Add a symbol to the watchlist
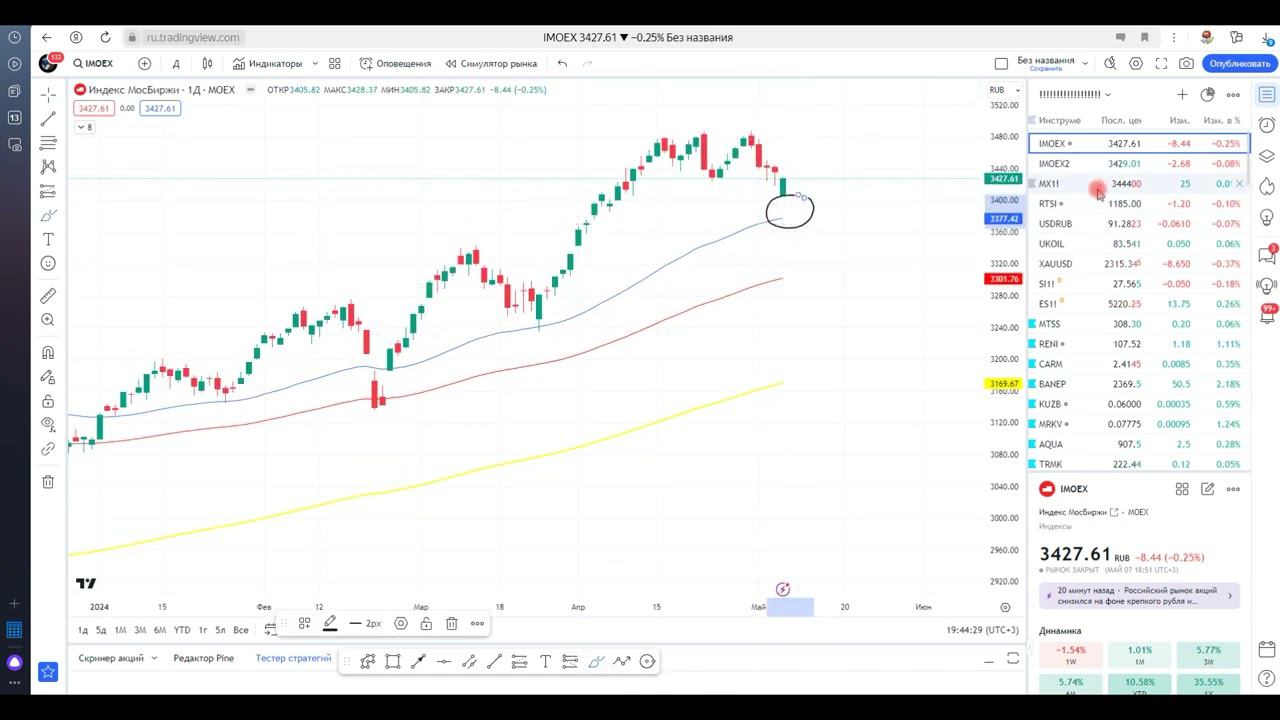Screen dimensions: 1280x720 pos(1182,94)
